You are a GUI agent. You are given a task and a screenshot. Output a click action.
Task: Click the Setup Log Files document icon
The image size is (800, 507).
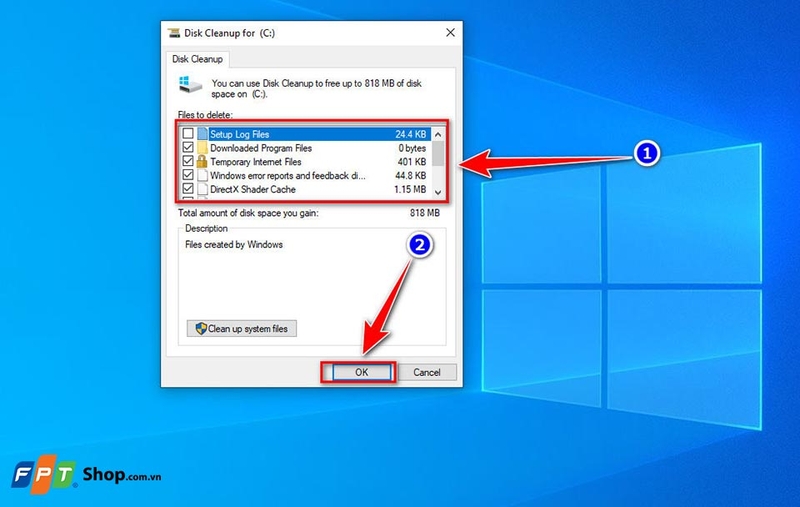tap(203, 134)
